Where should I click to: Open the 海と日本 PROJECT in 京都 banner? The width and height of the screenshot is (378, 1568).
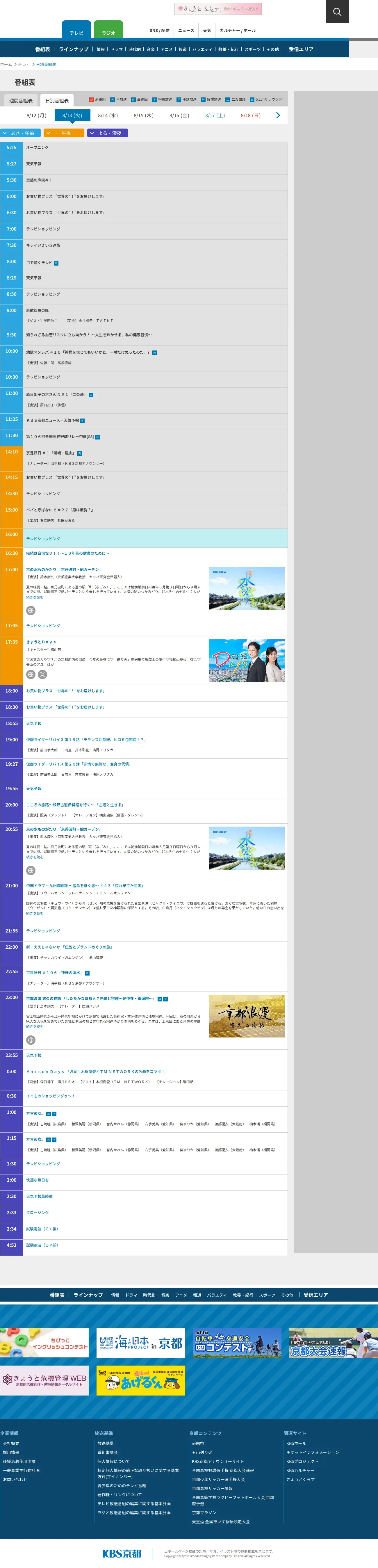[141, 1342]
